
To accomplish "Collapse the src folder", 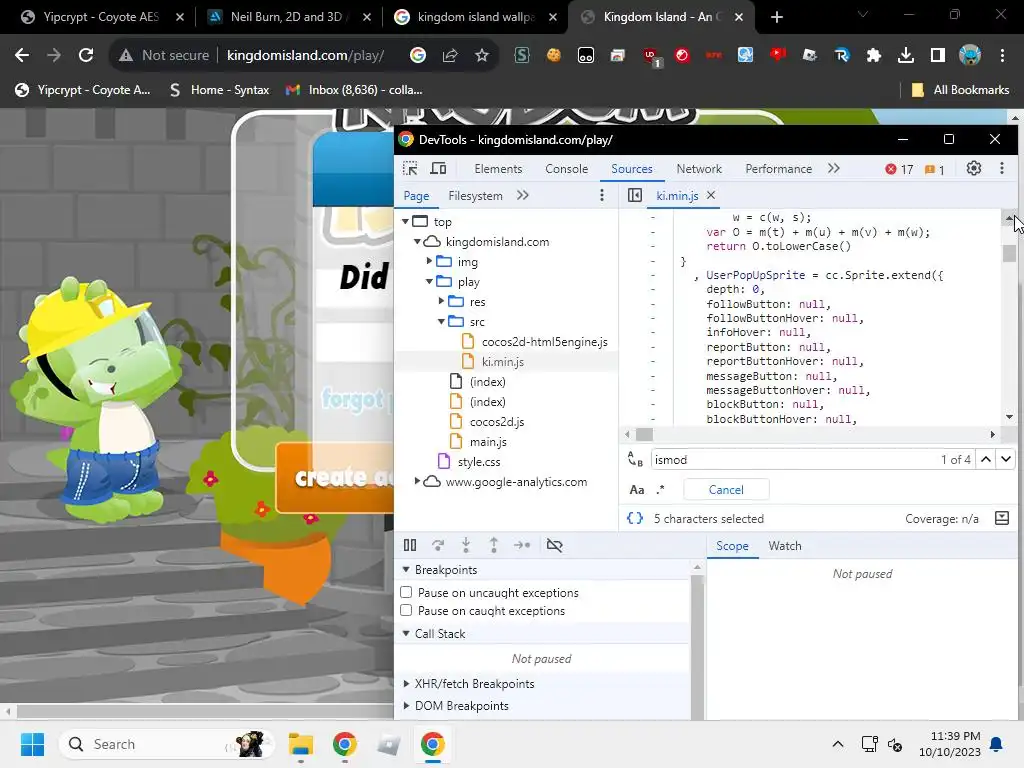I will [x=441, y=321].
